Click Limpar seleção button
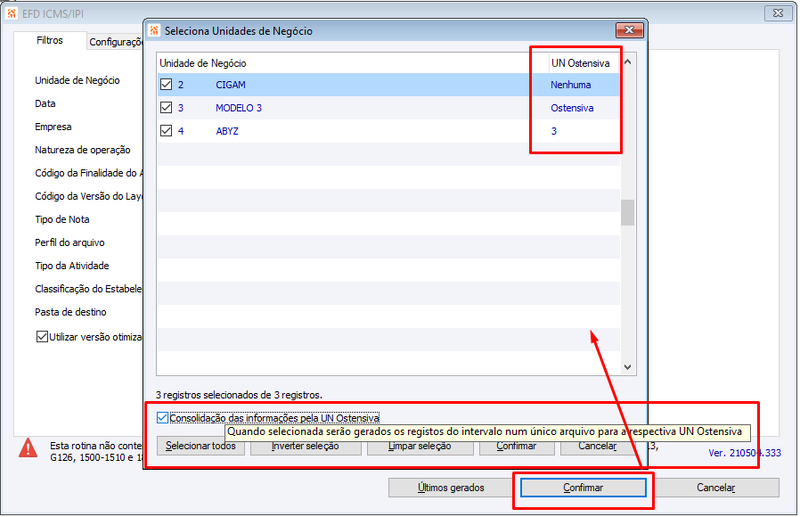800x517 pixels. point(420,446)
